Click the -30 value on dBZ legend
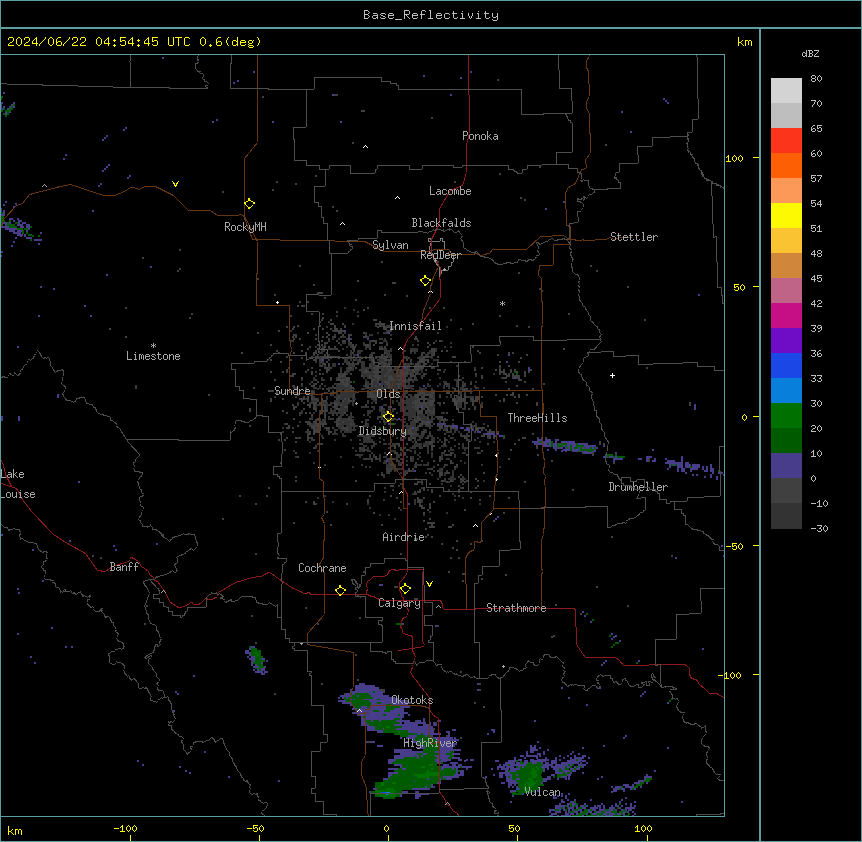862x842 pixels. (x=819, y=528)
